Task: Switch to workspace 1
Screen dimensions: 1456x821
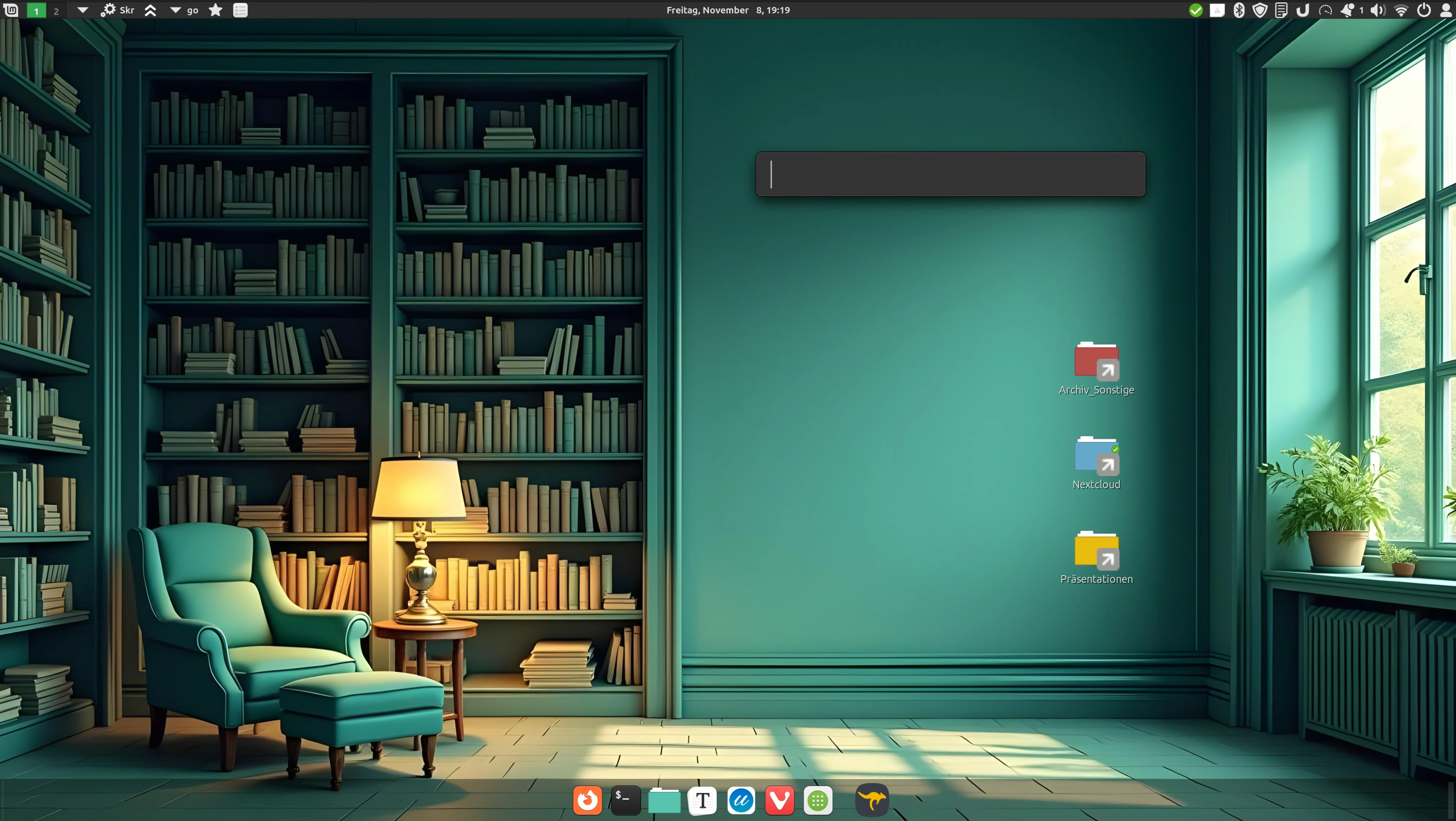Action: [x=36, y=10]
